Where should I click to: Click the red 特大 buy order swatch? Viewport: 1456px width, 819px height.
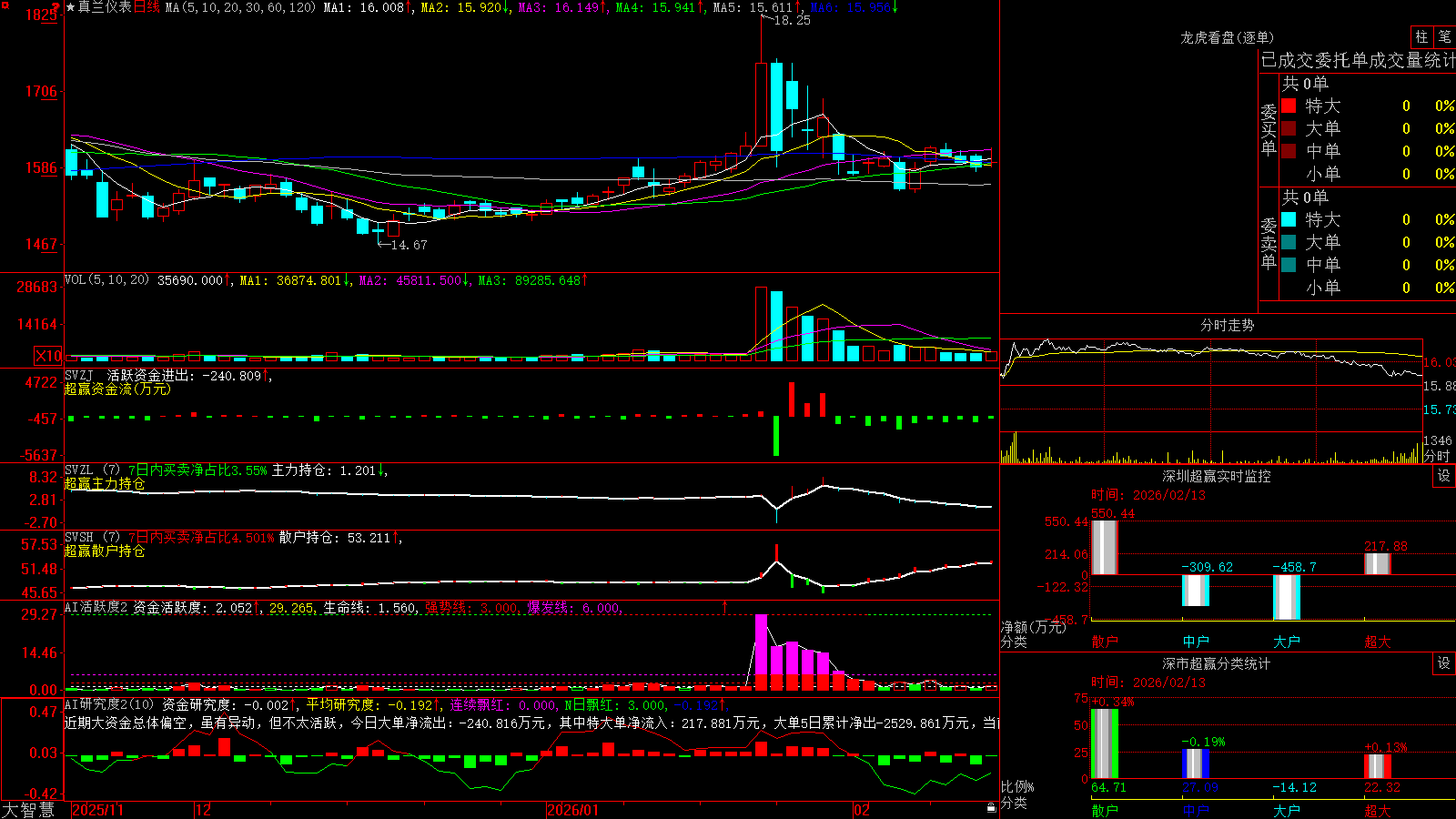(1289, 106)
